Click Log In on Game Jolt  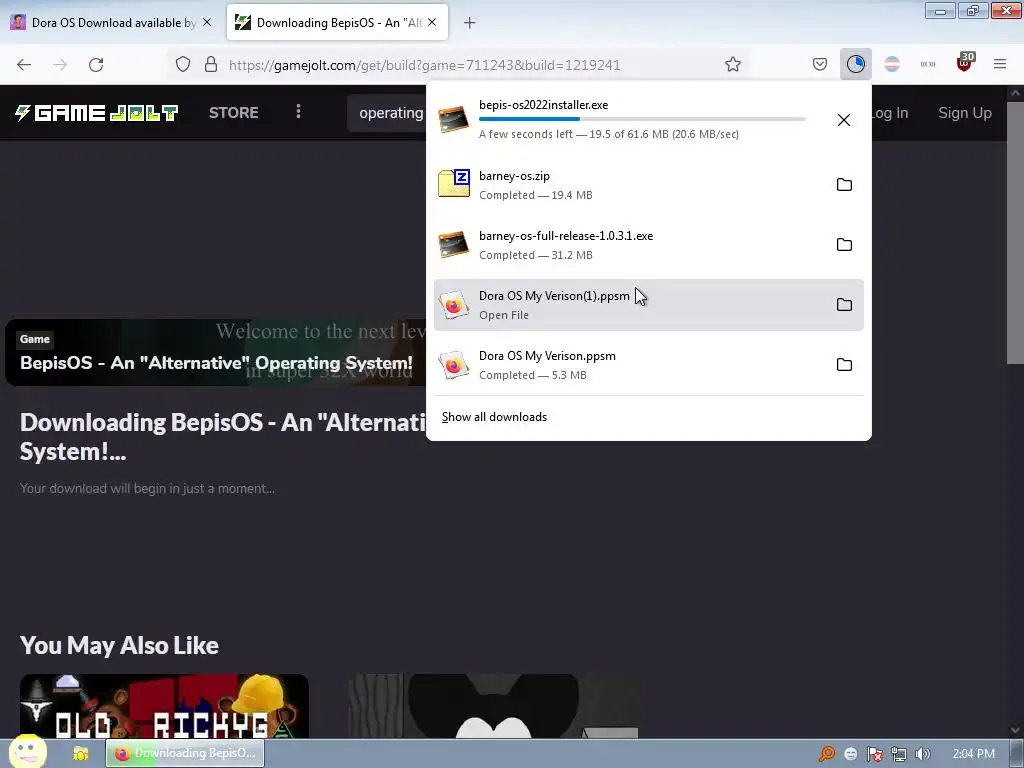[x=890, y=113]
